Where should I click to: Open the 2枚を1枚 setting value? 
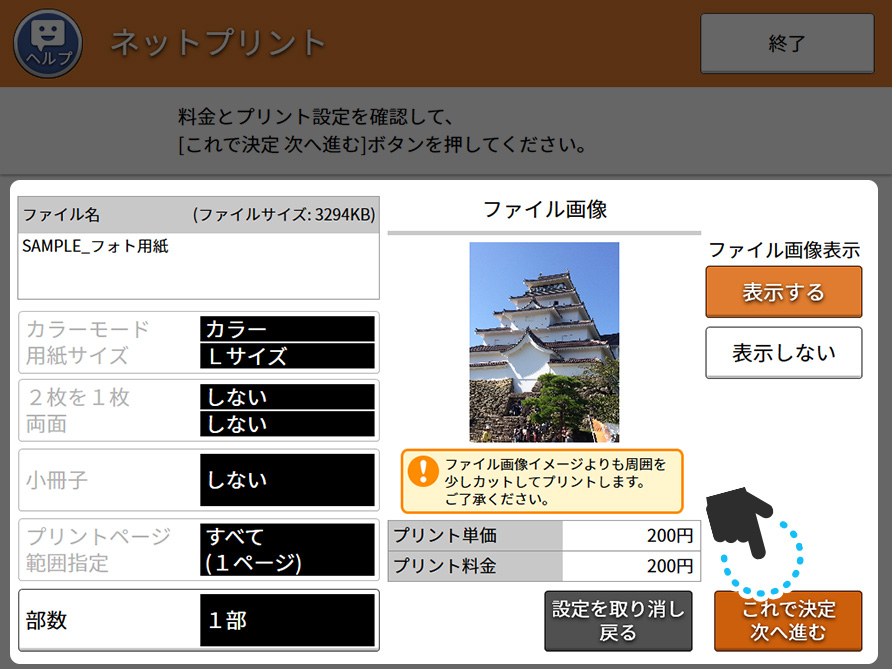(287, 397)
